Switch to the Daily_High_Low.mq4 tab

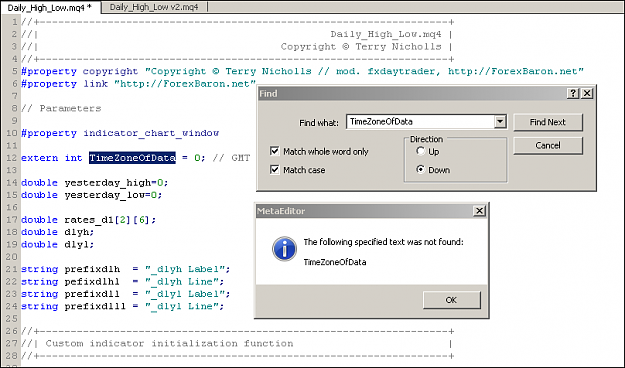tap(51, 7)
